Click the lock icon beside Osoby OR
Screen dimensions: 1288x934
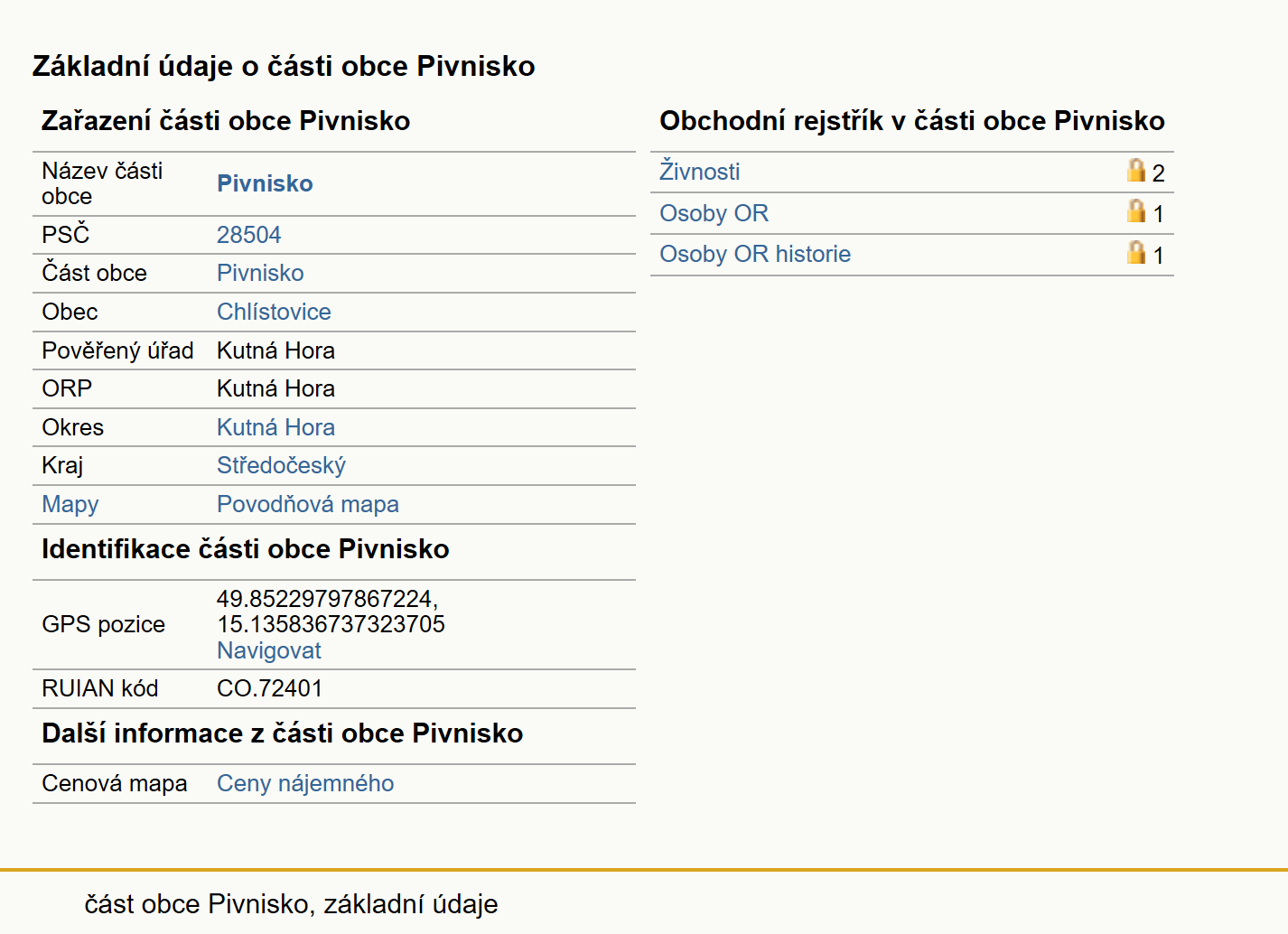tap(1135, 210)
